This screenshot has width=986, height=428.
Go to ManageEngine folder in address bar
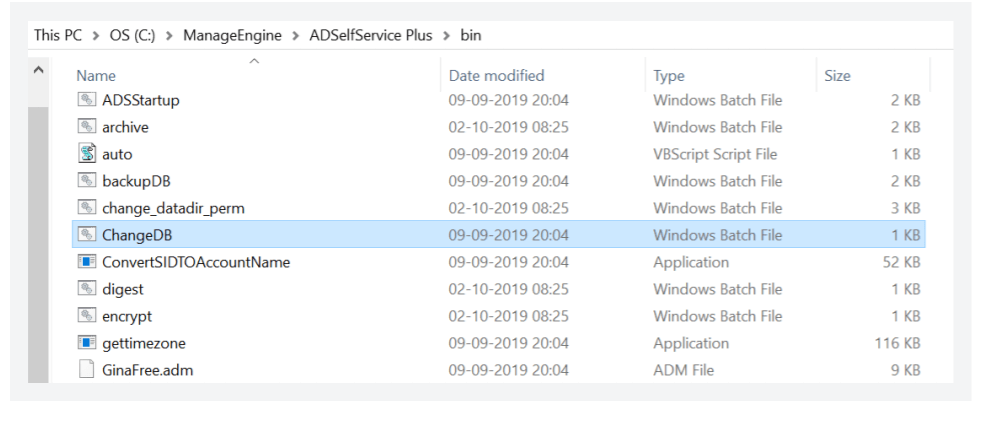(240, 35)
